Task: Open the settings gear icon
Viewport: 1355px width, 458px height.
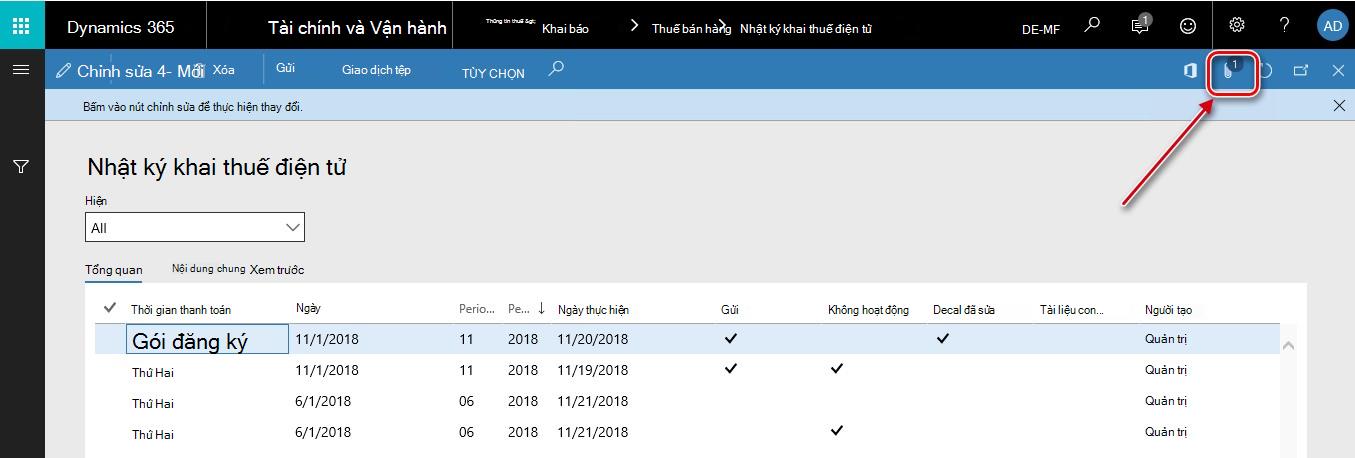Action: tap(1237, 26)
